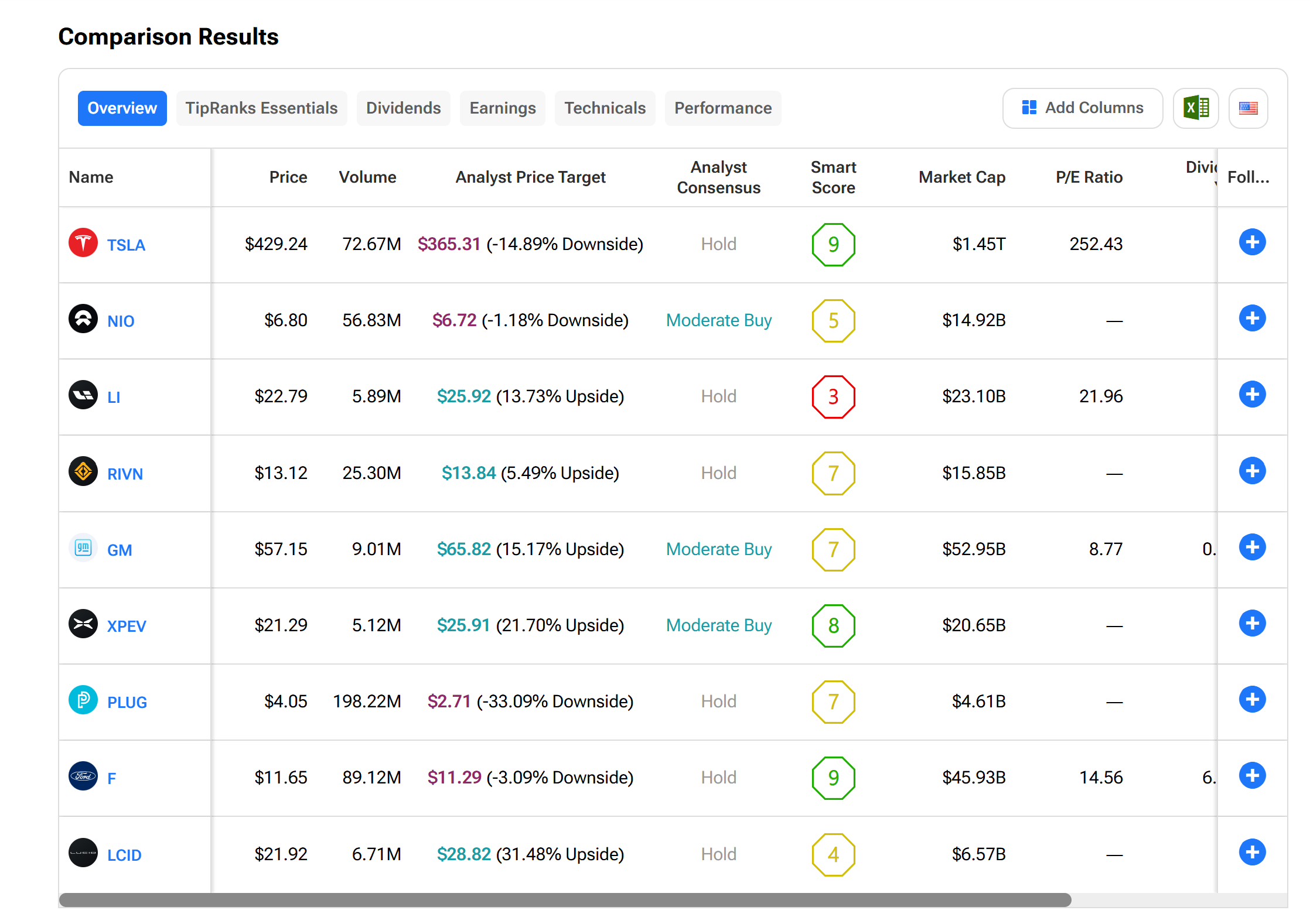This screenshot has width=1310, height=924.
Task: Open the US flag market selector
Action: (1248, 108)
